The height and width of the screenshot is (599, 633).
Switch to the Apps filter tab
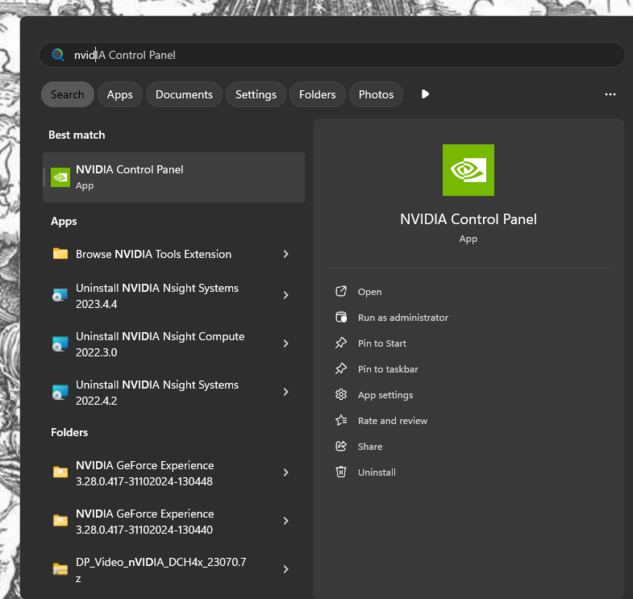click(120, 95)
